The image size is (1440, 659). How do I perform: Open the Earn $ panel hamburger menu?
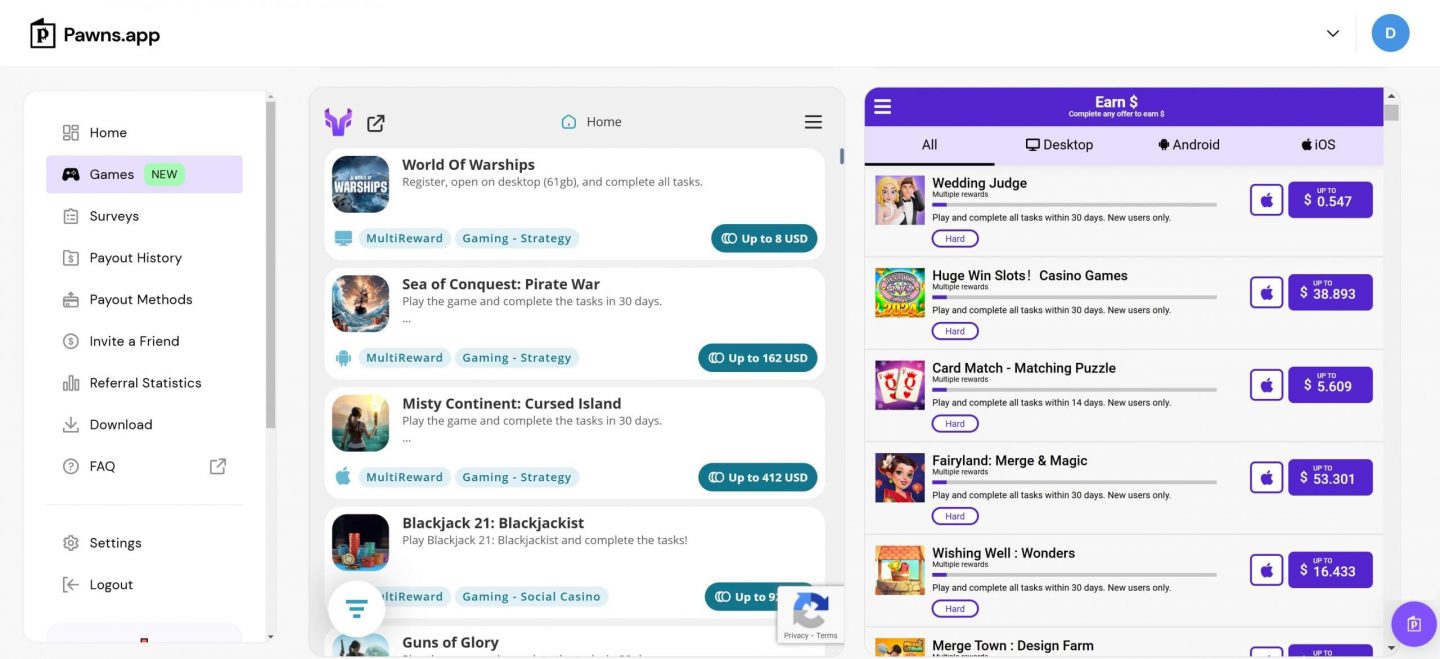pos(881,105)
